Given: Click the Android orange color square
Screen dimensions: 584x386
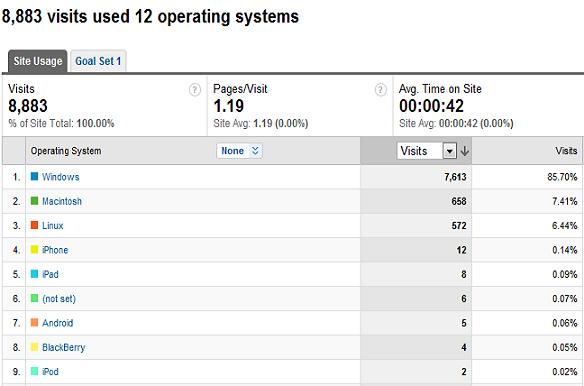Looking at the screenshot, I should (35, 323).
